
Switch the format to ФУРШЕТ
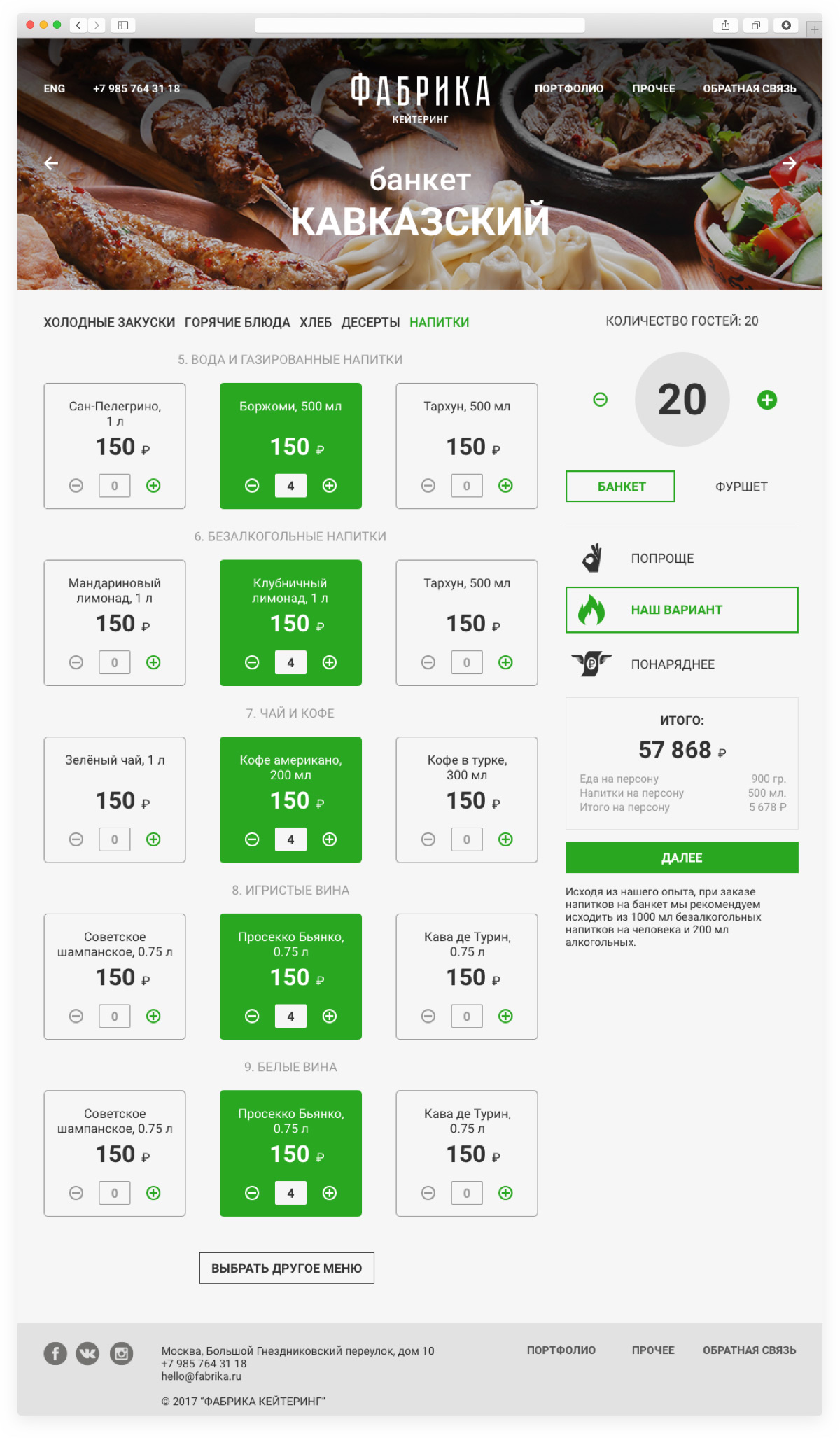[x=741, y=487]
